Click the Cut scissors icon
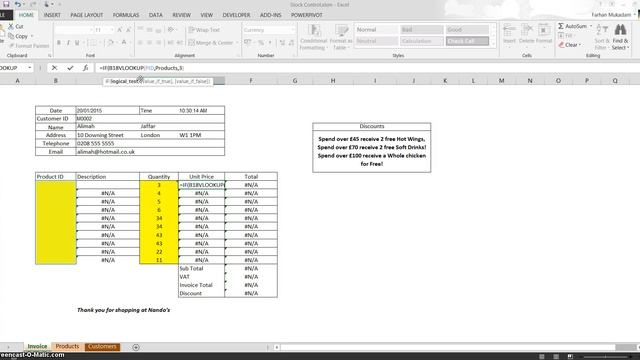 [x=11, y=26]
